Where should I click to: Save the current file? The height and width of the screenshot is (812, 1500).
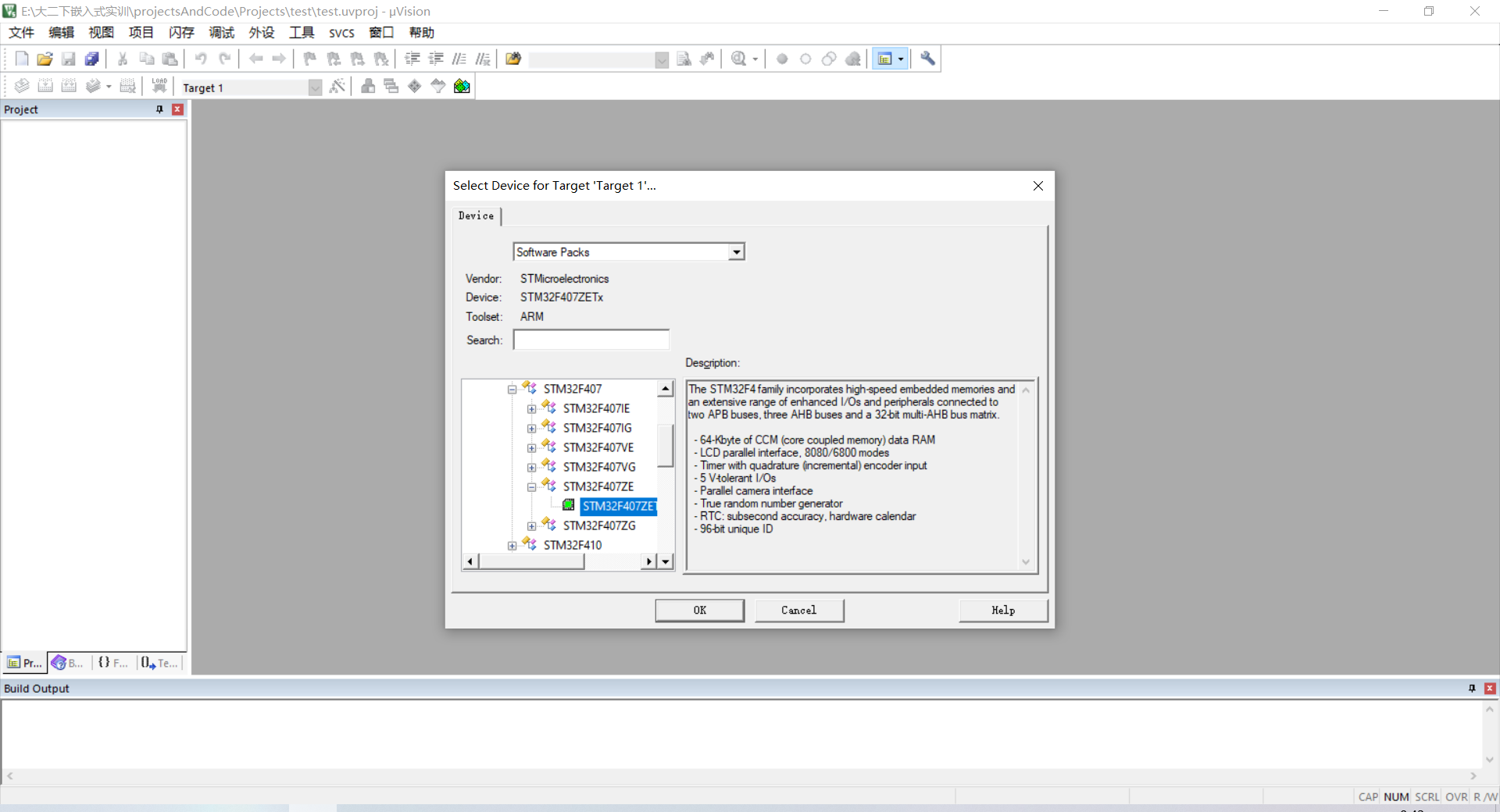pos(69,59)
